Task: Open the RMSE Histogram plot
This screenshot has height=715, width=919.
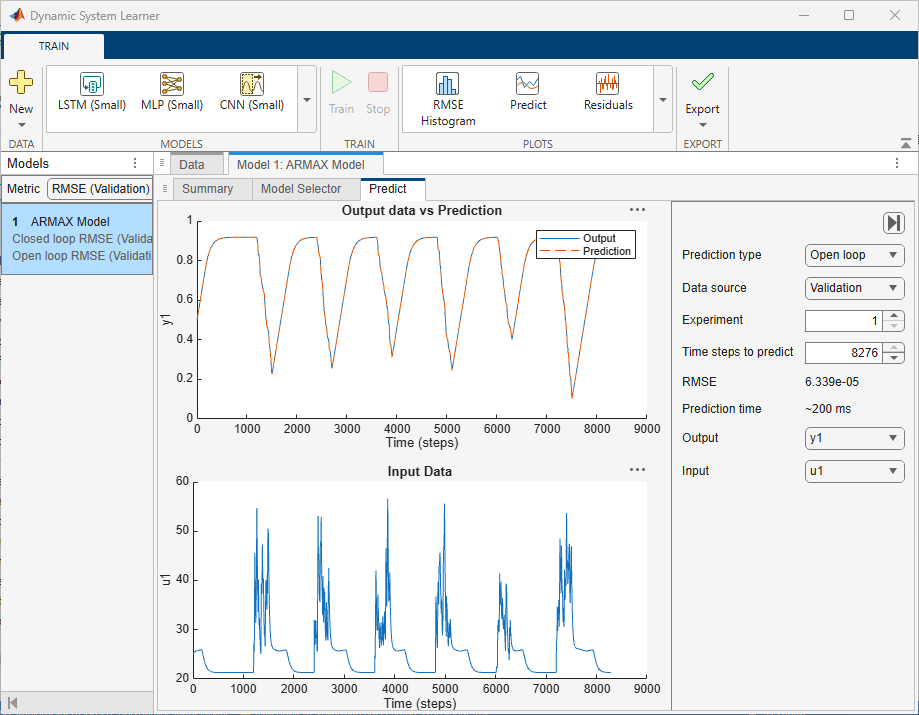Action: tap(448, 84)
